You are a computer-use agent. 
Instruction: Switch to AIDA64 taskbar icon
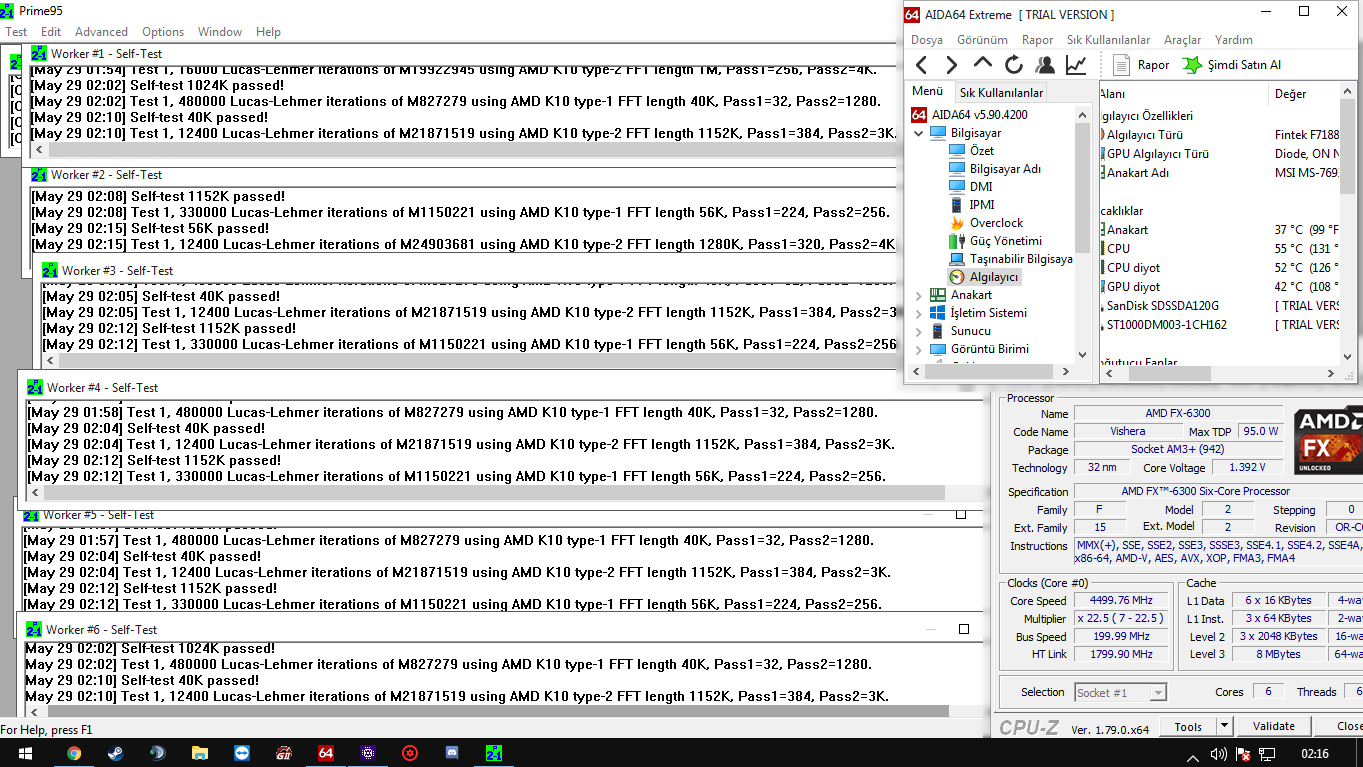click(x=325, y=753)
